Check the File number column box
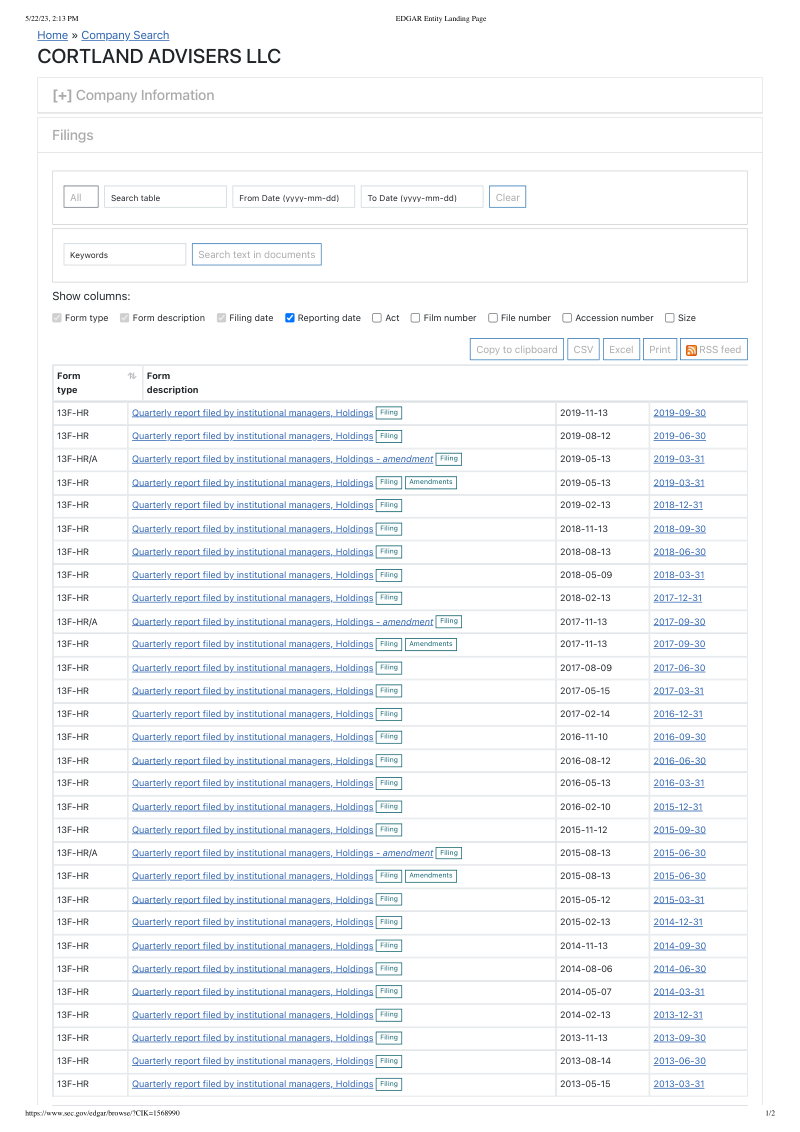Screen dimensions: 800x1132 pos(493,318)
